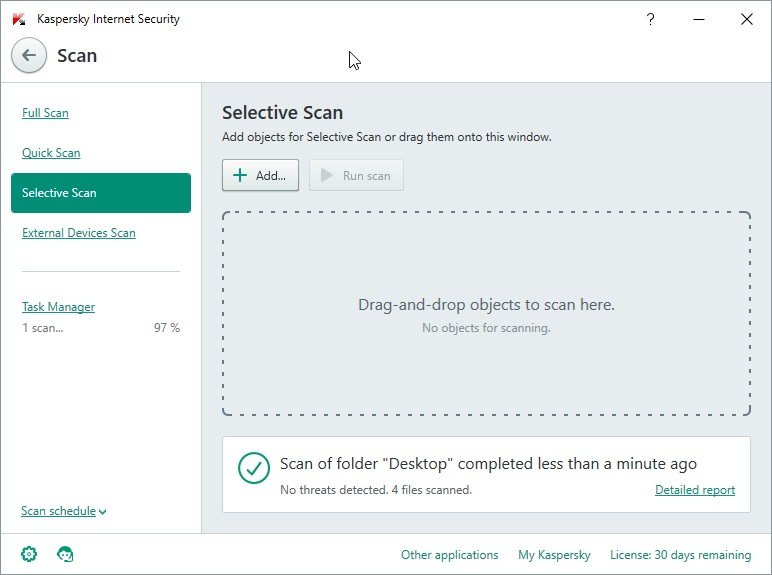
Task: Click the 'Selective Scan' heading
Action: pos(283,113)
